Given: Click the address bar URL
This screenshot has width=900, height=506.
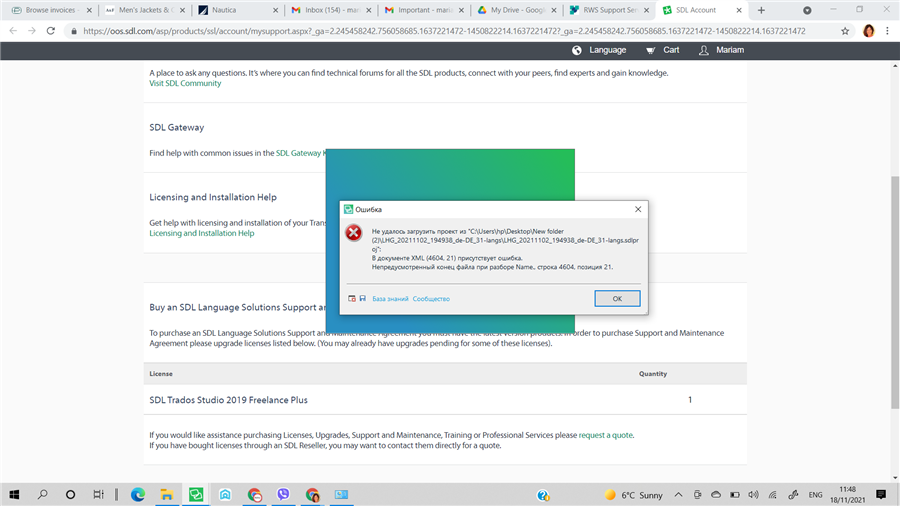Looking at the screenshot, I should [444, 32].
